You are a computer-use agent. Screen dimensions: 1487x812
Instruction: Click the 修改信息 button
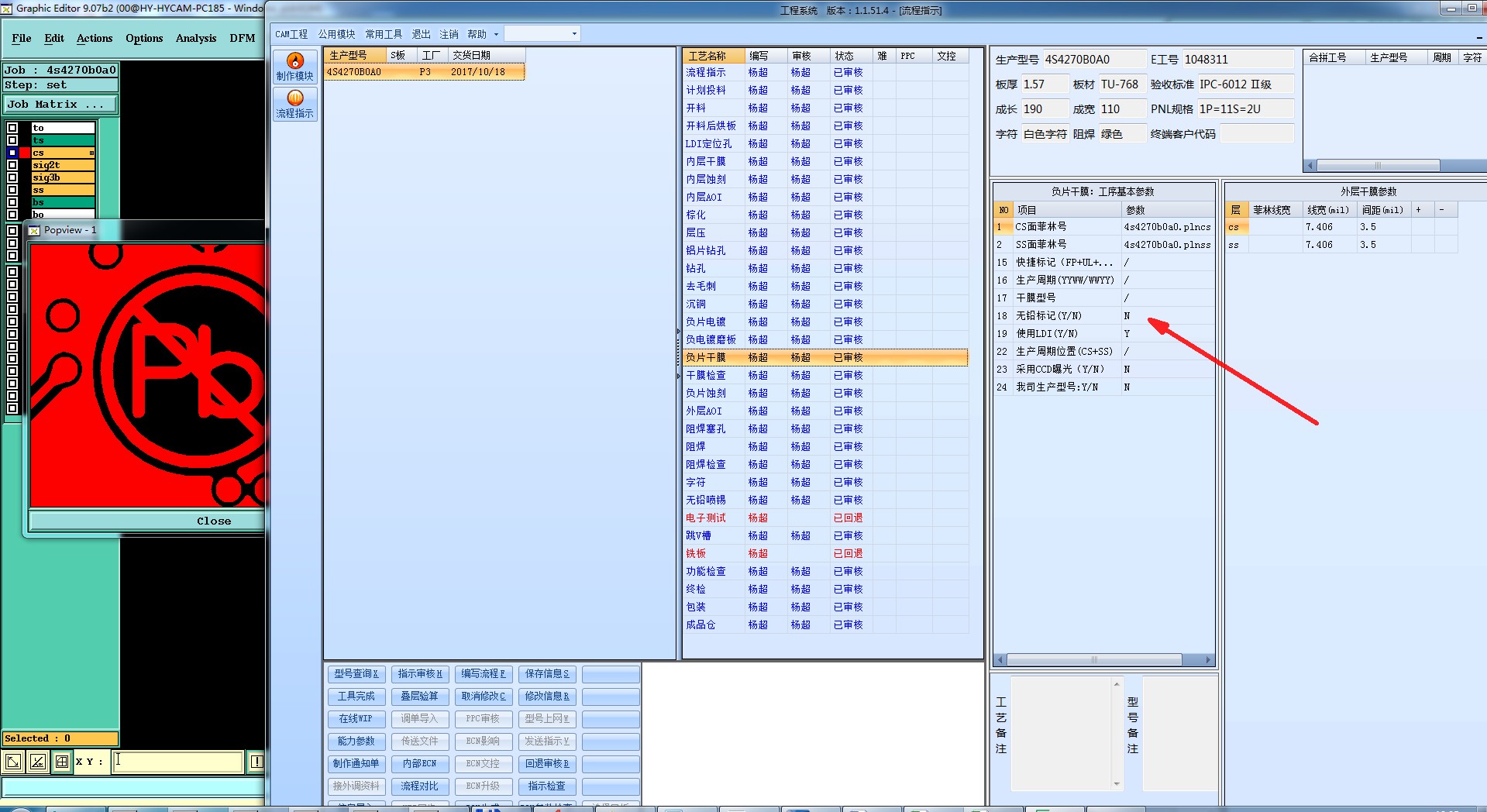click(547, 697)
